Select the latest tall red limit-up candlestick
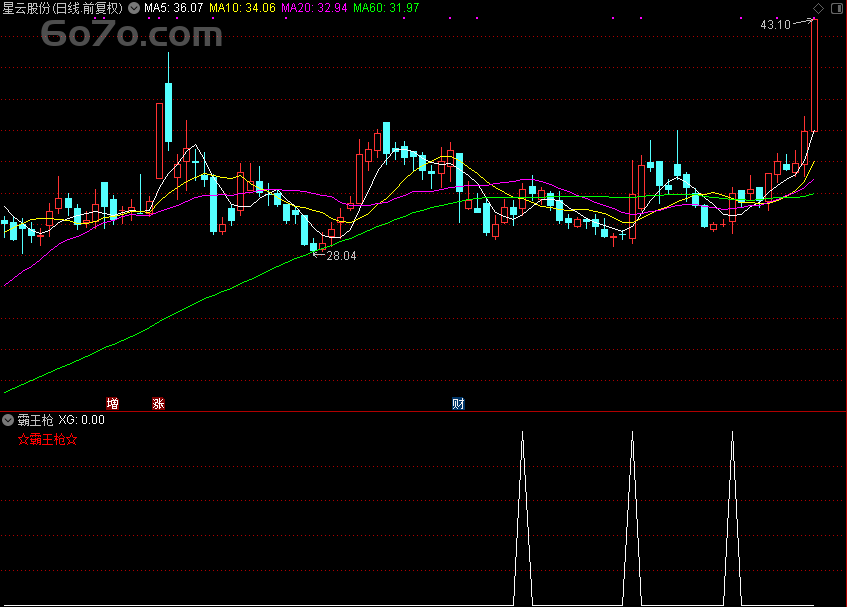The width and height of the screenshot is (847, 607). pyautogui.click(x=814, y=75)
